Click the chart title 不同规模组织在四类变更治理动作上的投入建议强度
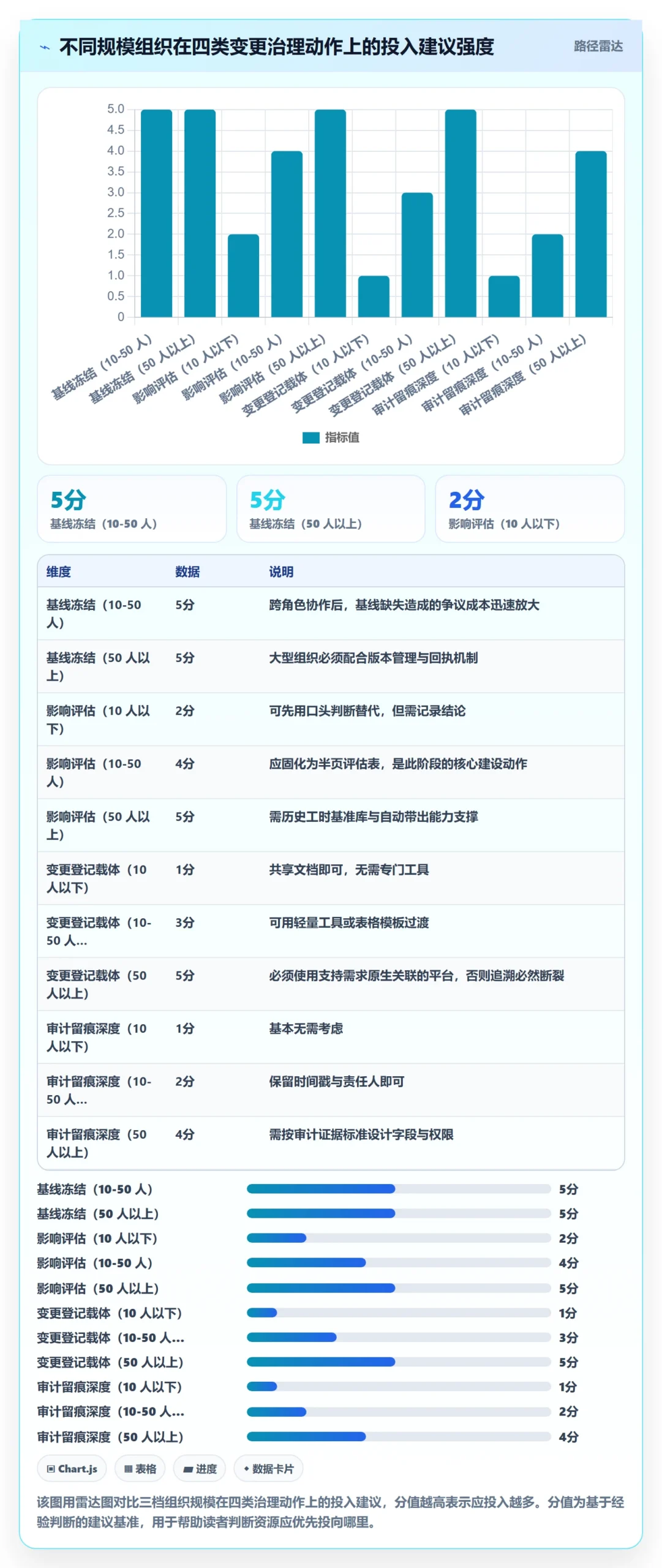 tap(276, 47)
